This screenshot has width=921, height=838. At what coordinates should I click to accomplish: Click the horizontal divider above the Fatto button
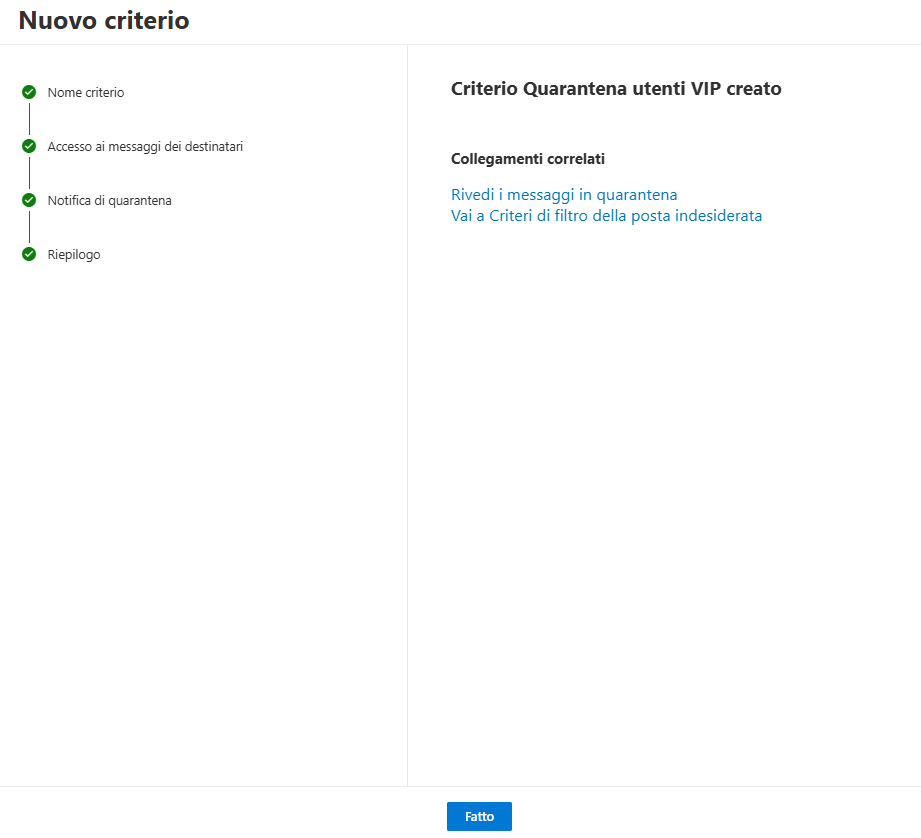tap(460, 786)
